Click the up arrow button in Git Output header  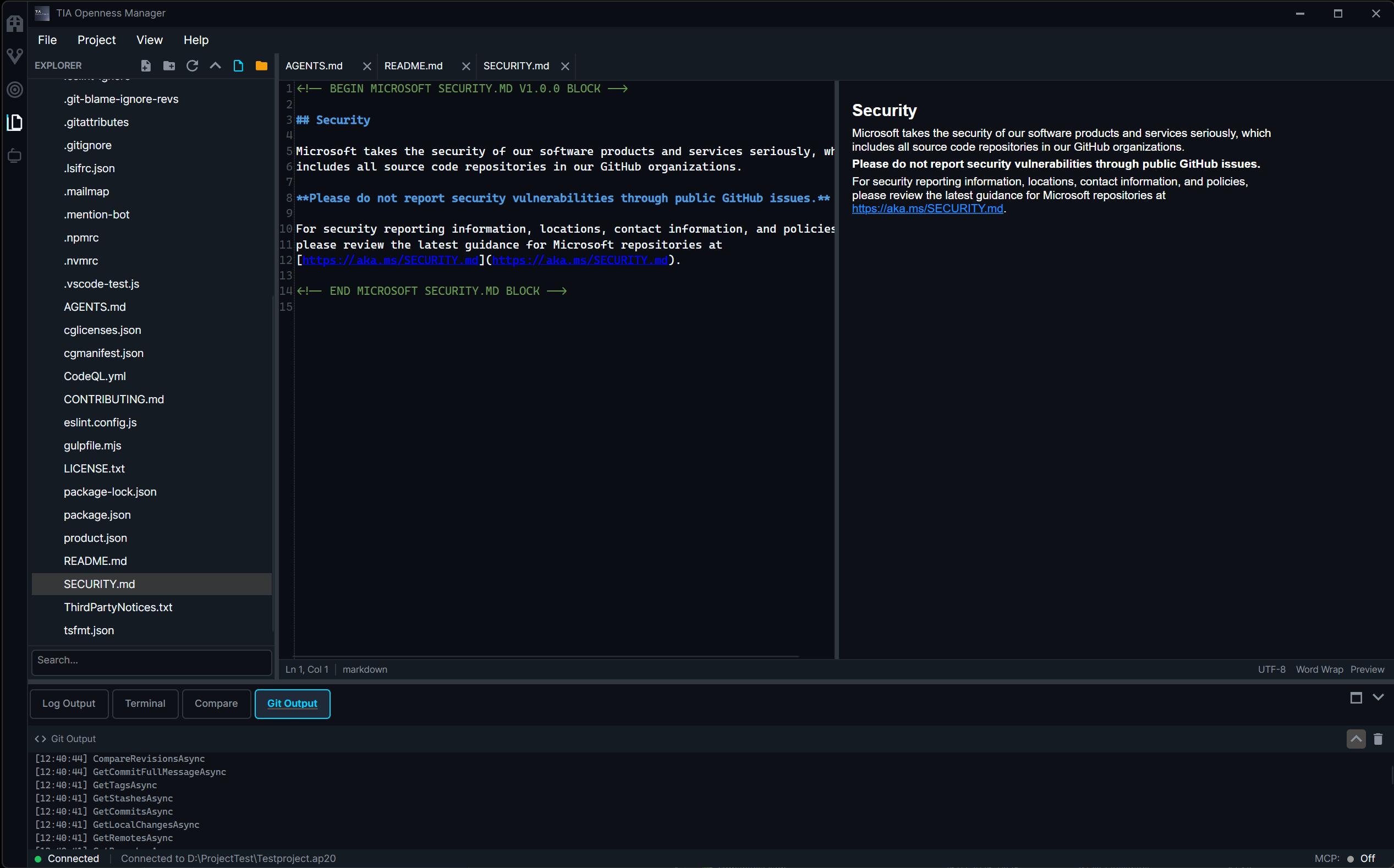1355,739
